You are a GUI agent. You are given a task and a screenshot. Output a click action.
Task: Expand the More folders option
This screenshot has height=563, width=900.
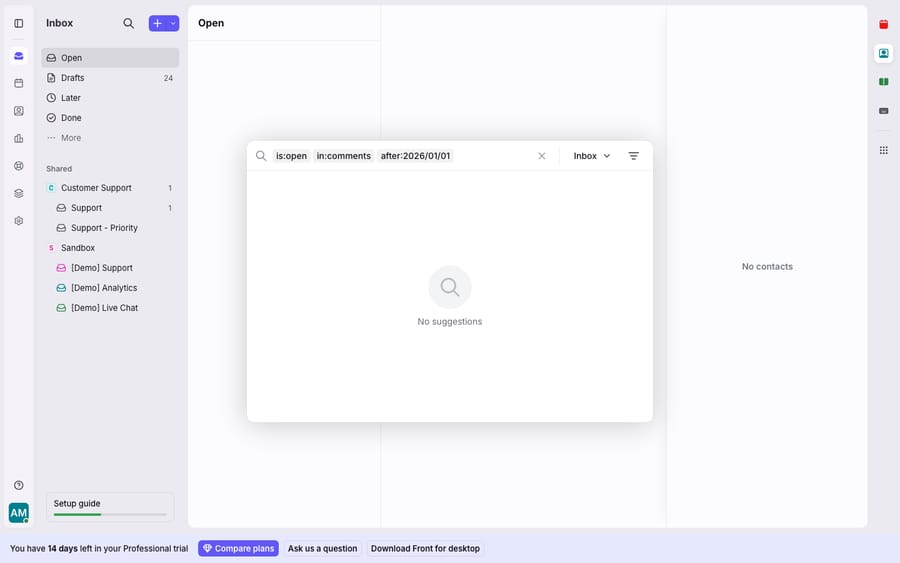[110, 138]
